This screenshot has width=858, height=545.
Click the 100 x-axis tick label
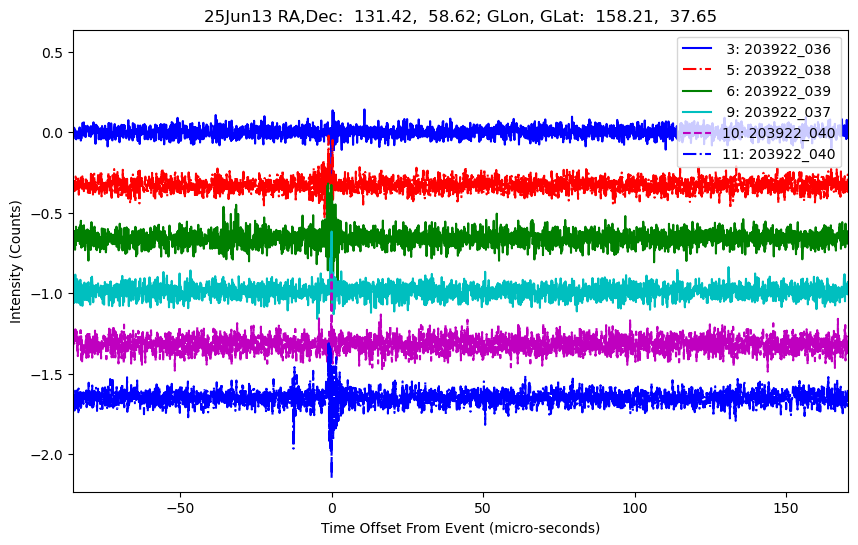[635, 508]
